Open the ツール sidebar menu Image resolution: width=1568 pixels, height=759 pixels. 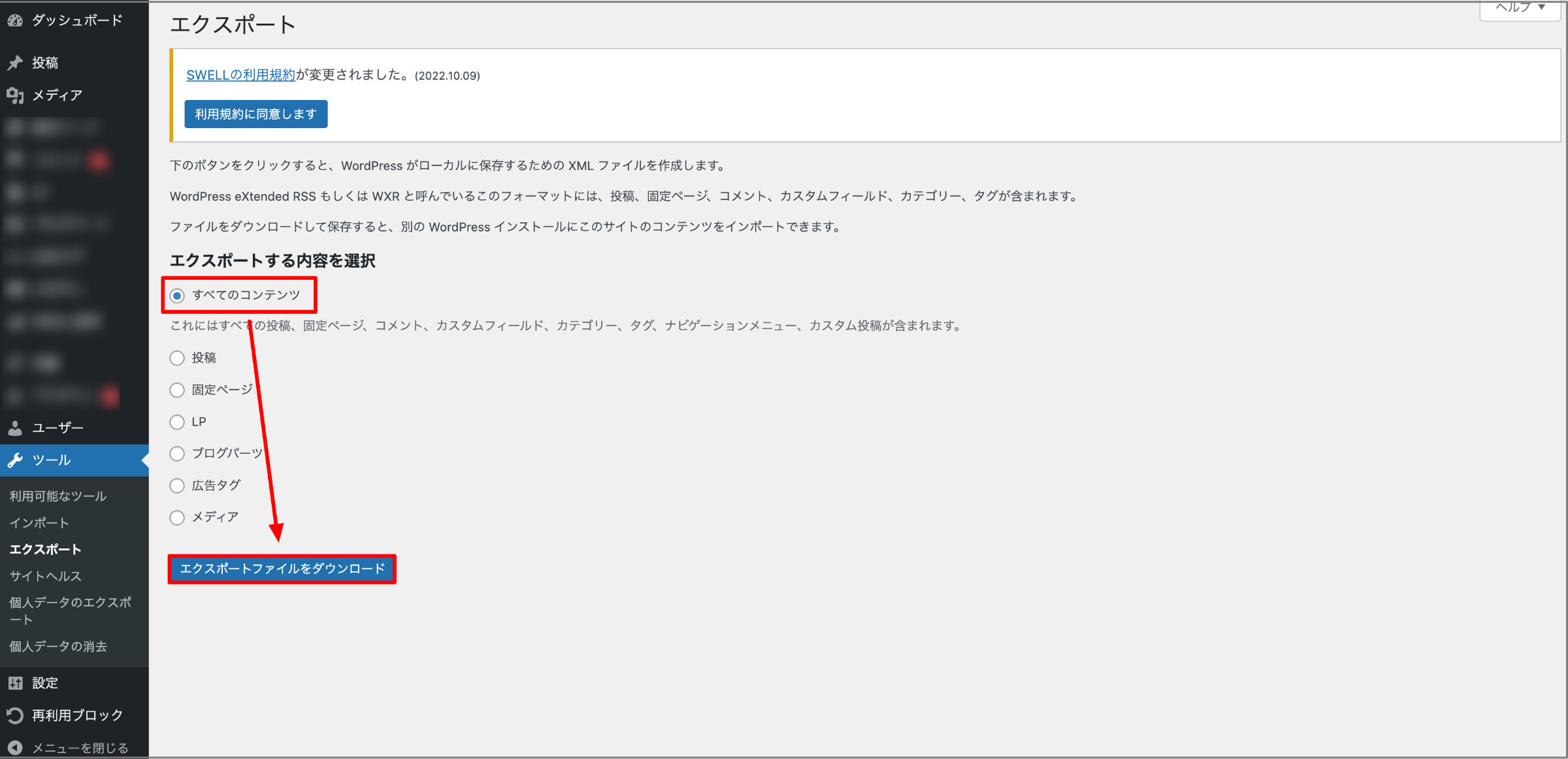(x=74, y=460)
